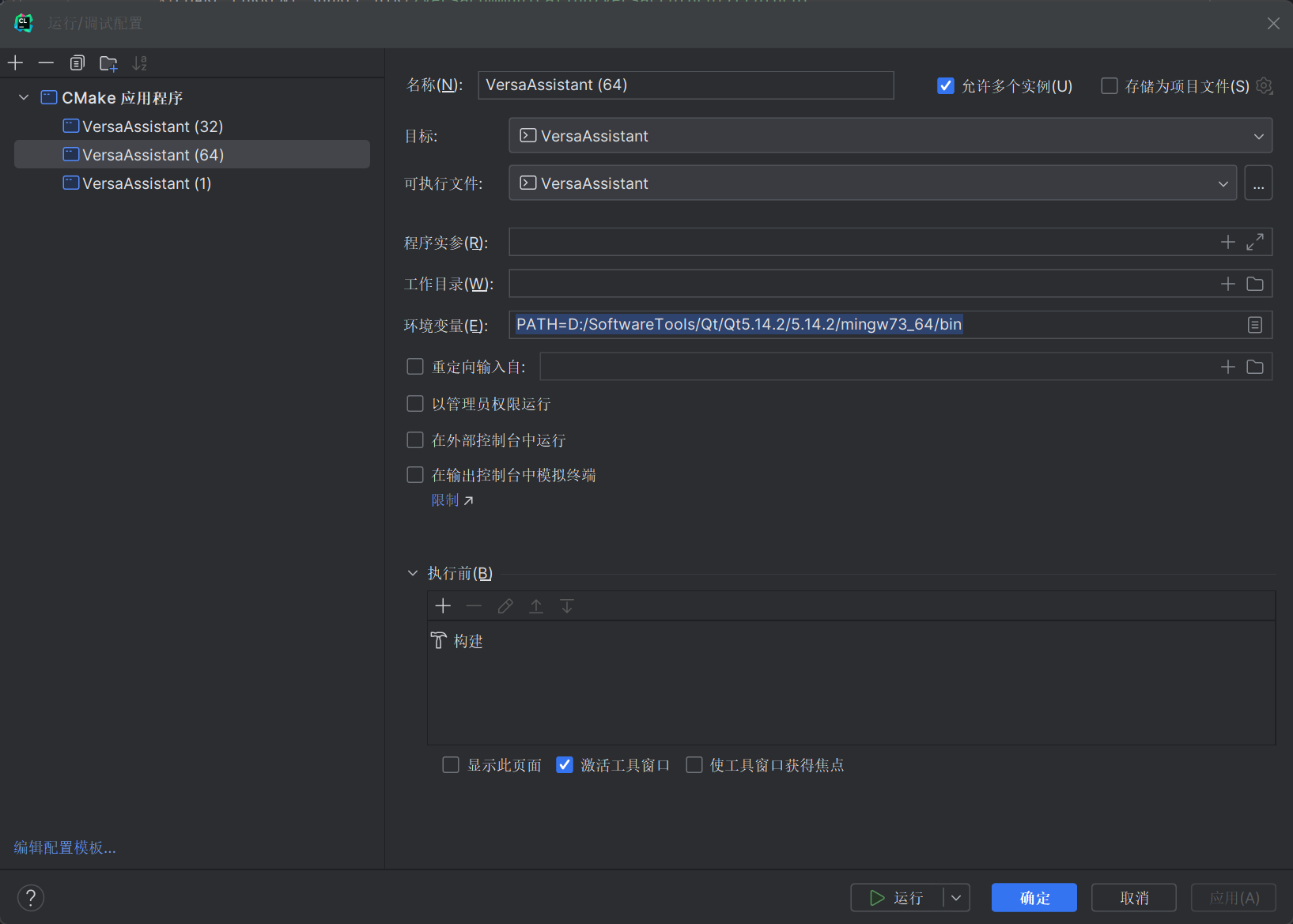Click the CLion logo in title bar
The image size is (1293, 924).
[x=24, y=23]
